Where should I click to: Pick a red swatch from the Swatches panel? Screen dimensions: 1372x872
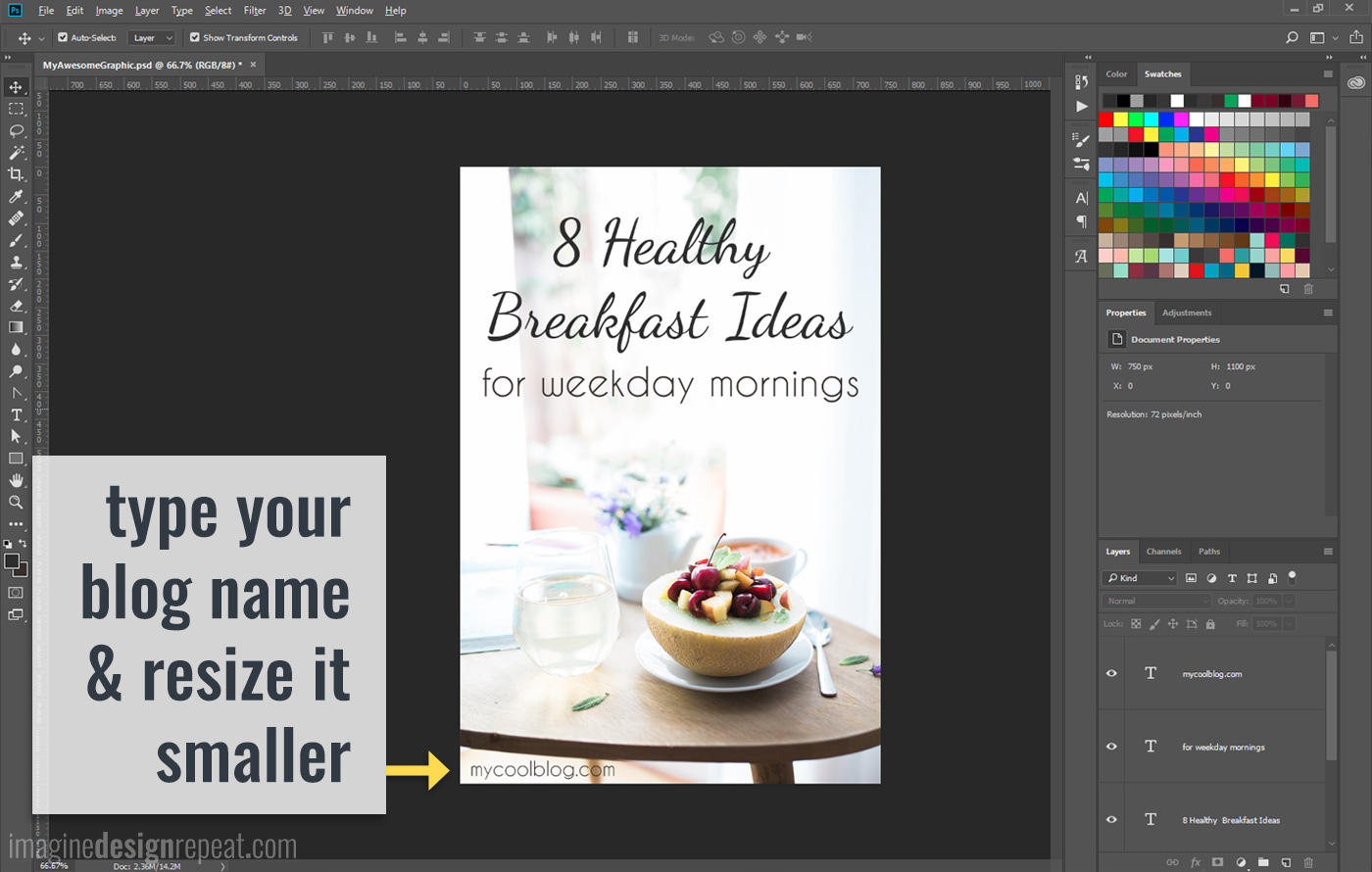(1105, 119)
